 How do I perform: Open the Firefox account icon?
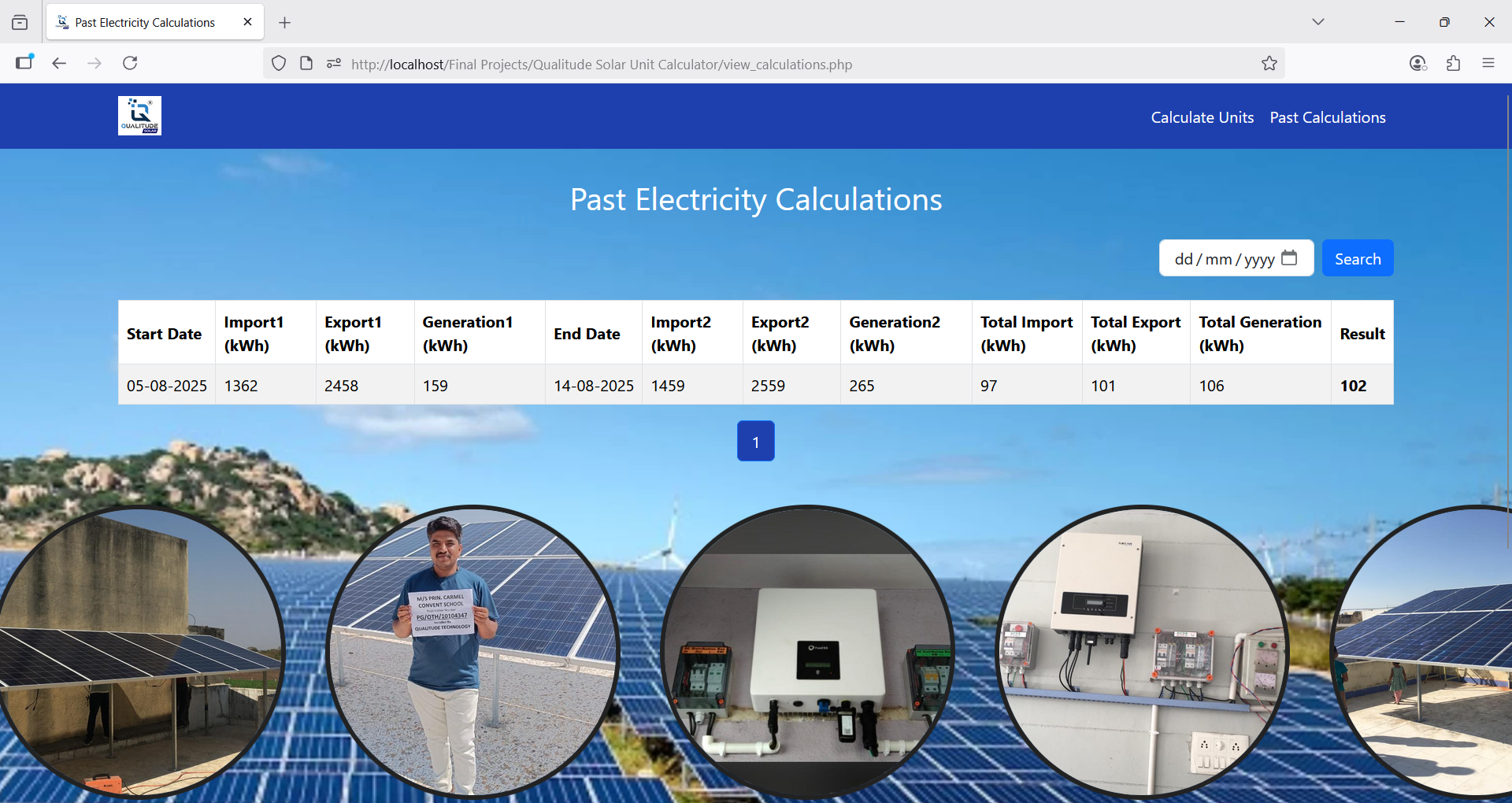tap(1417, 63)
